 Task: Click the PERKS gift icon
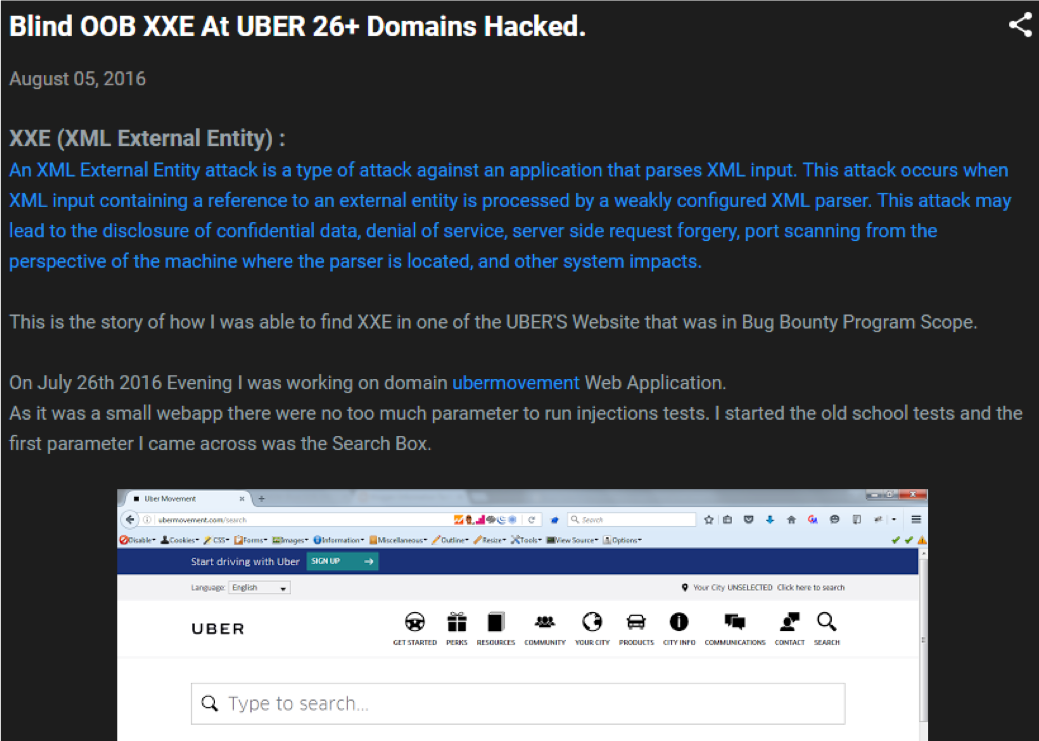(x=457, y=622)
